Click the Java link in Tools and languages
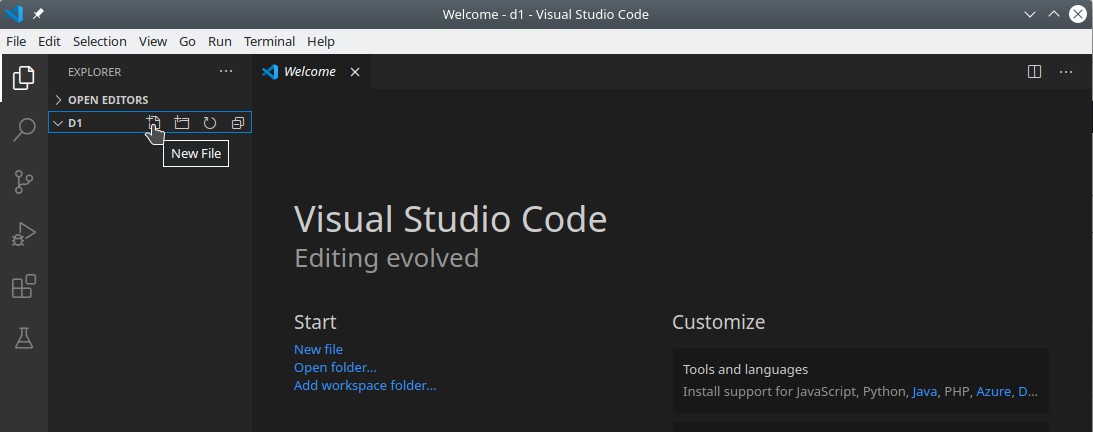The height and width of the screenshot is (432, 1093). (924, 392)
